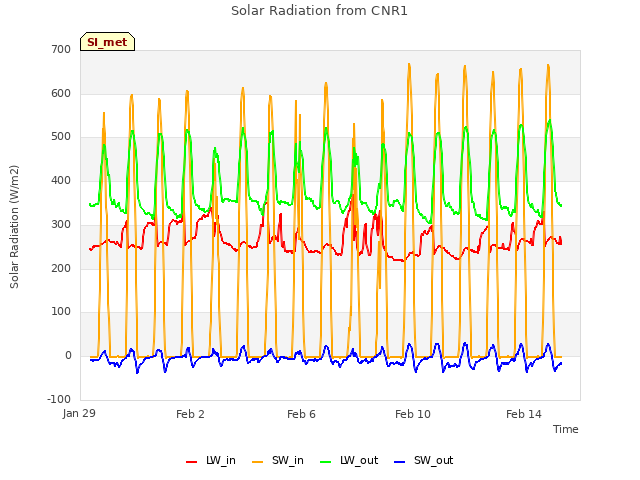The image size is (640, 480).
Task: Click the orange SW_in legend color marker
Action: click(x=258, y=462)
